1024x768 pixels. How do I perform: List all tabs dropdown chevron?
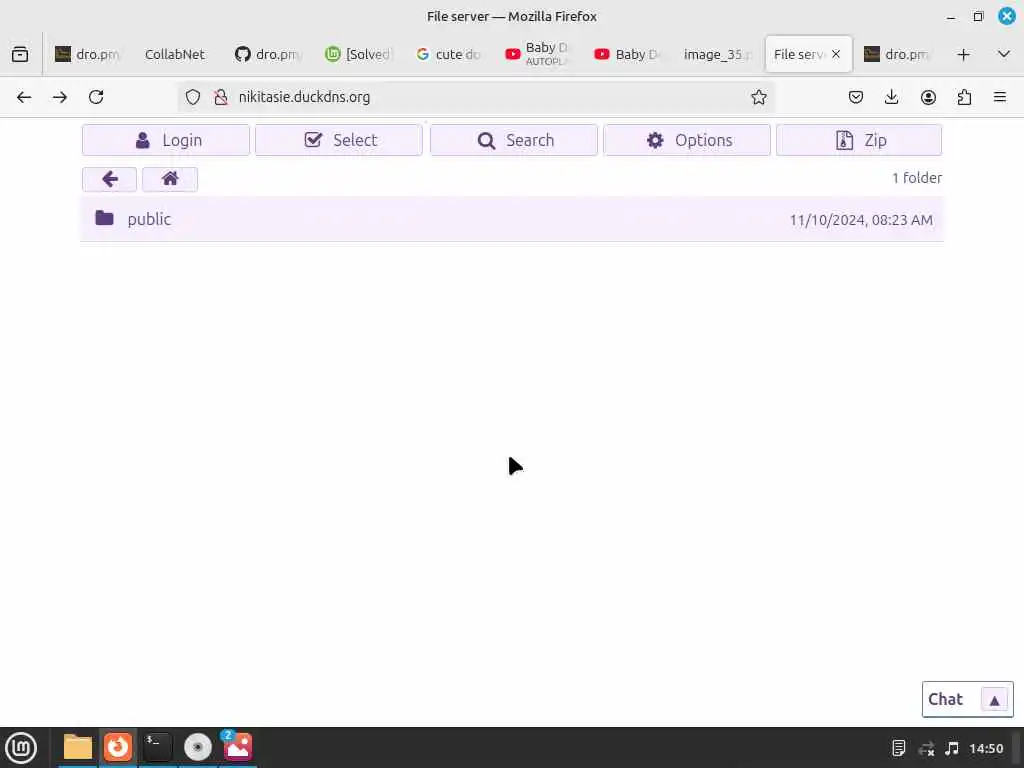pyautogui.click(x=1004, y=54)
